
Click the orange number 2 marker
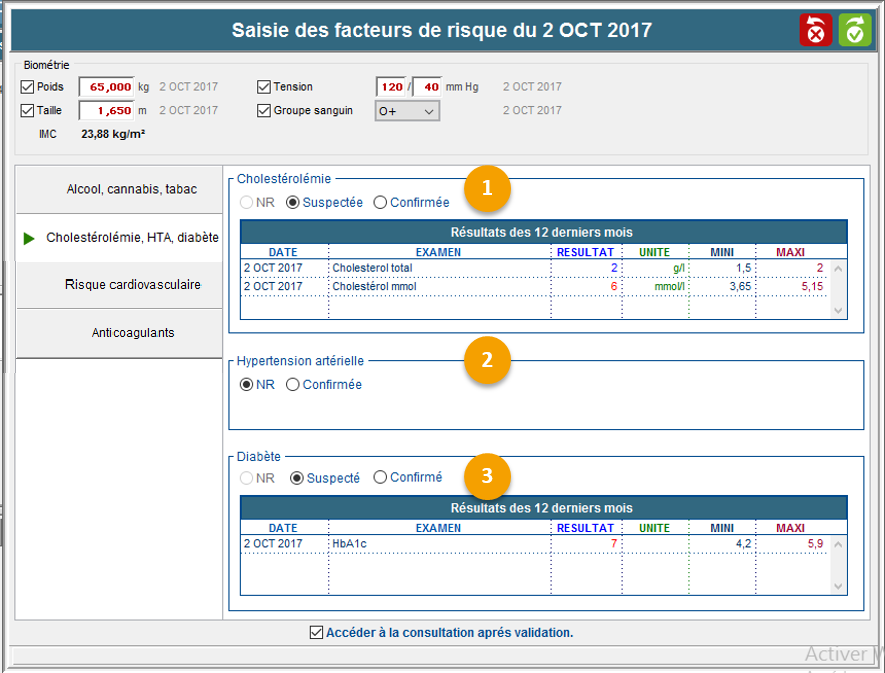487,360
